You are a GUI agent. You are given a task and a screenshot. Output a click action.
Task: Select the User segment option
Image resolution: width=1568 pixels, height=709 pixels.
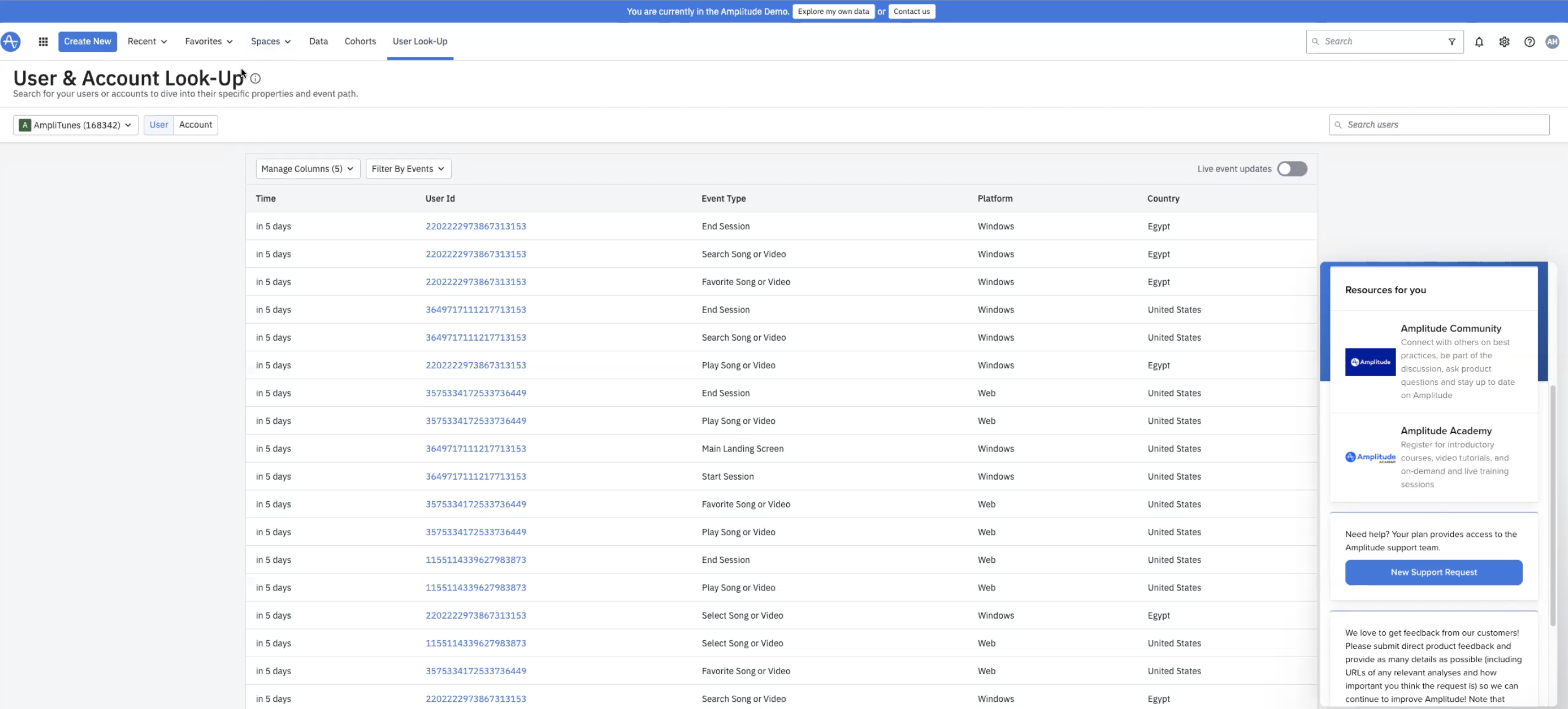pyautogui.click(x=158, y=125)
